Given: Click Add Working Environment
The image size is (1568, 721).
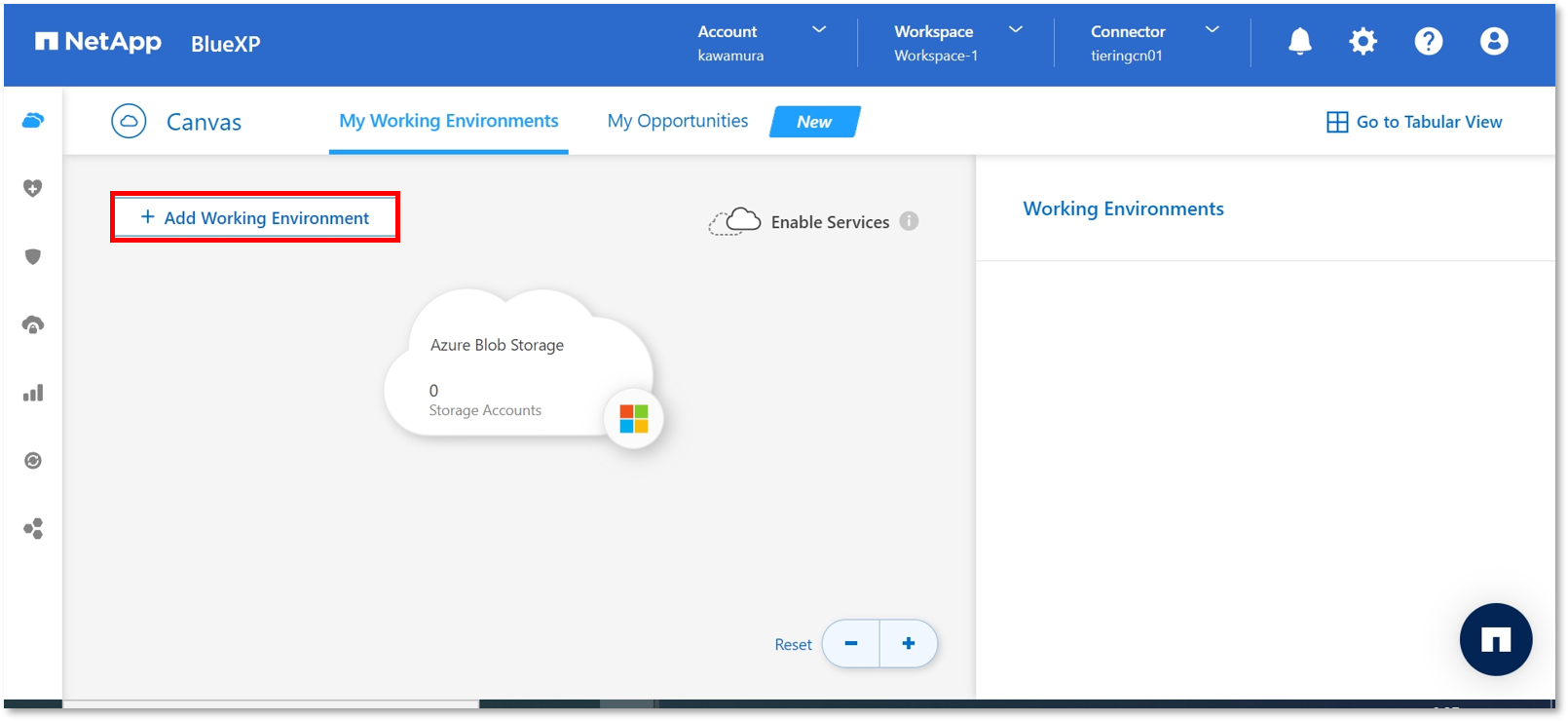Looking at the screenshot, I should click(x=255, y=217).
